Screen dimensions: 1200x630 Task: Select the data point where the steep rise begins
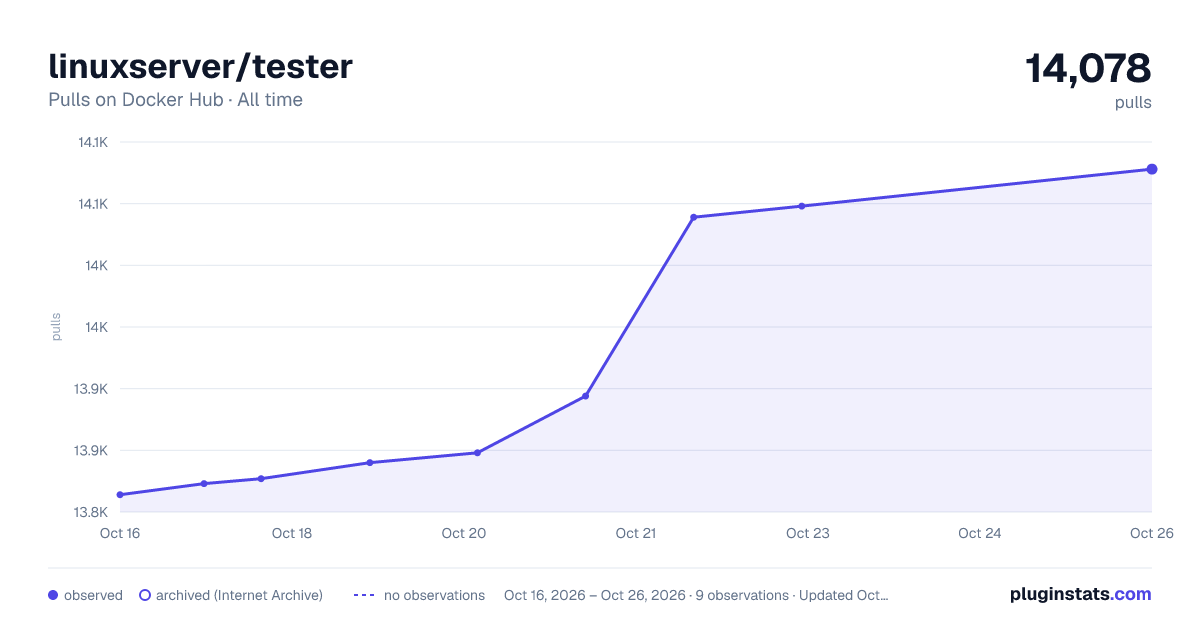[x=586, y=396]
